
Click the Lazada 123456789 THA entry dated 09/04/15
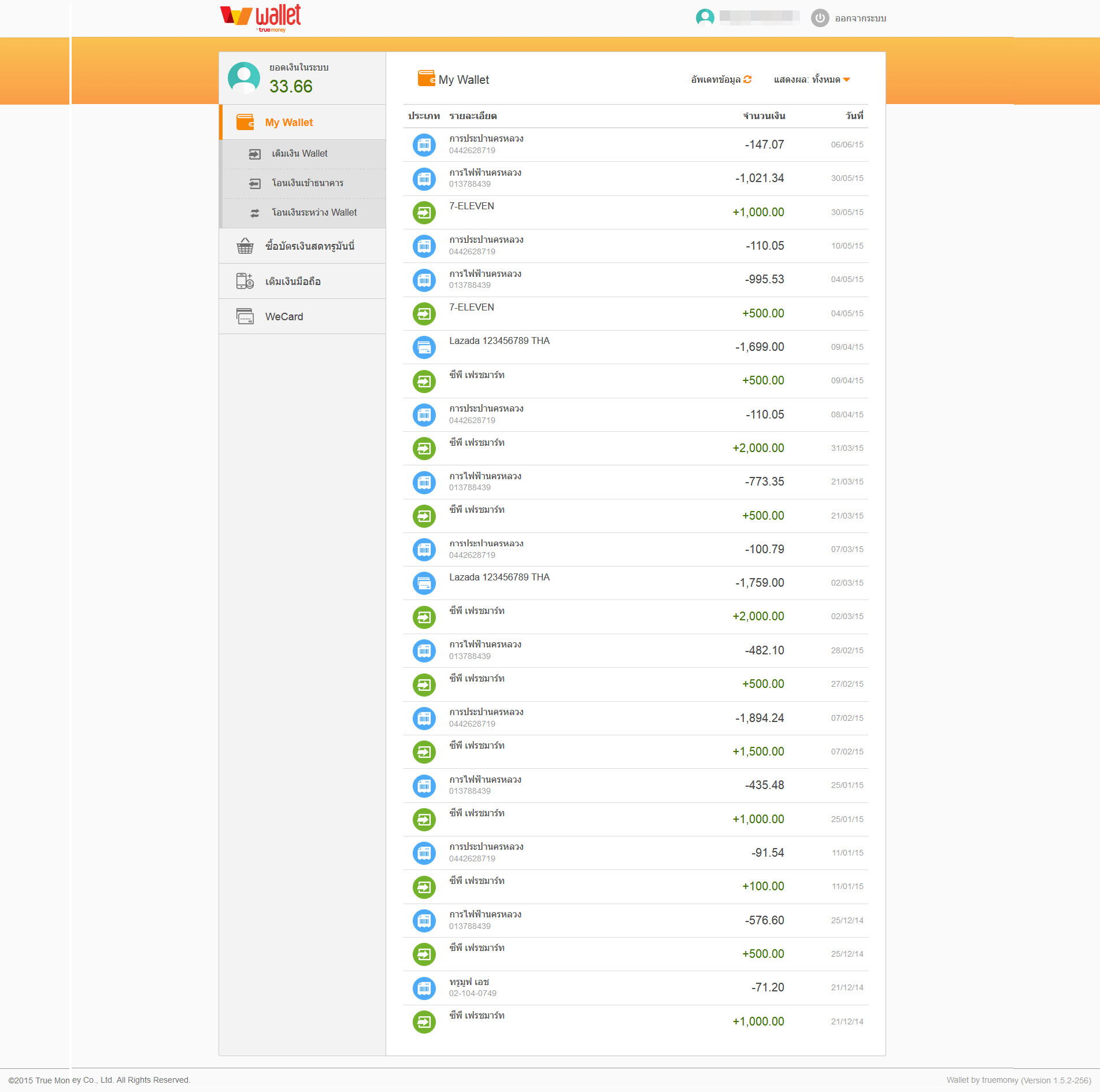pos(499,341)
